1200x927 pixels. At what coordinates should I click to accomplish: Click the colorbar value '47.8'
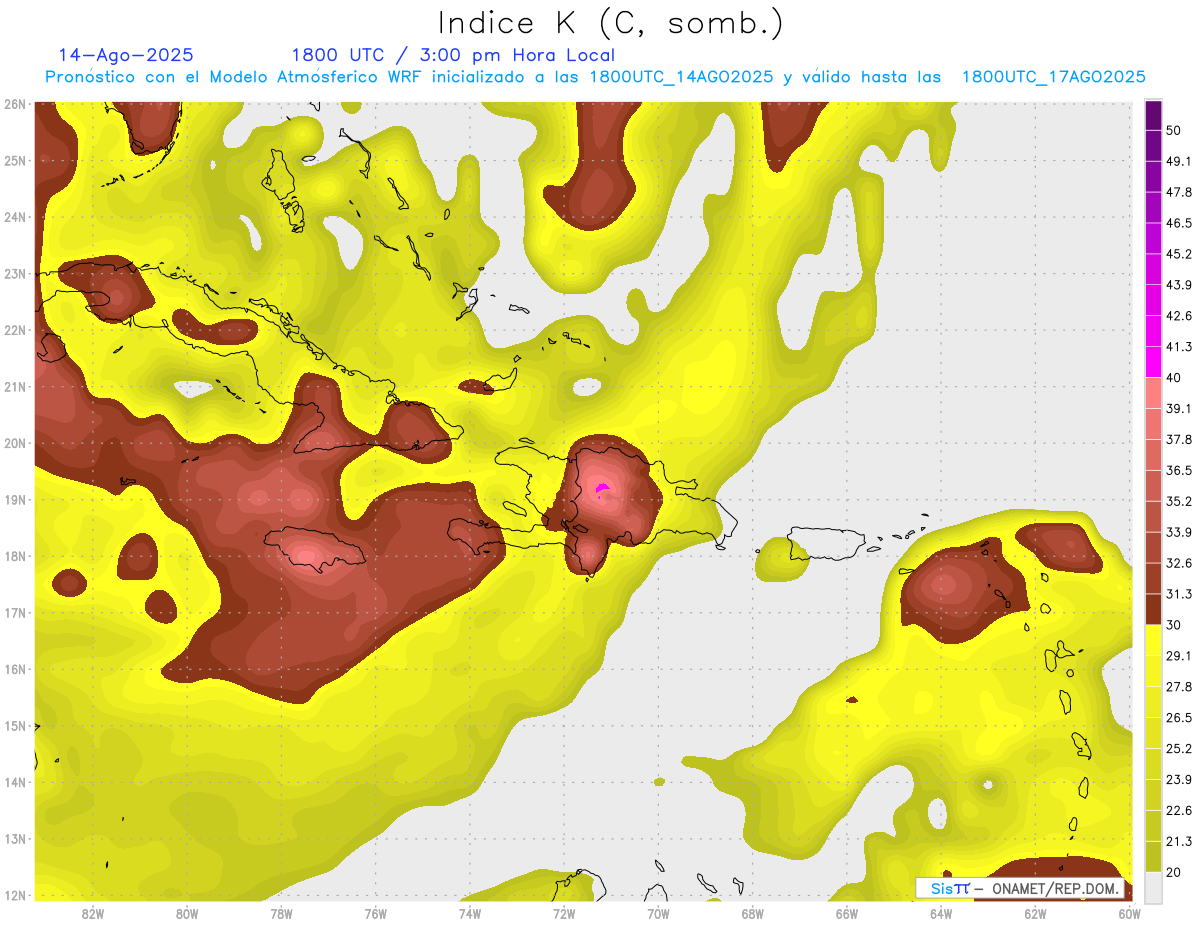click(1179, 192)
